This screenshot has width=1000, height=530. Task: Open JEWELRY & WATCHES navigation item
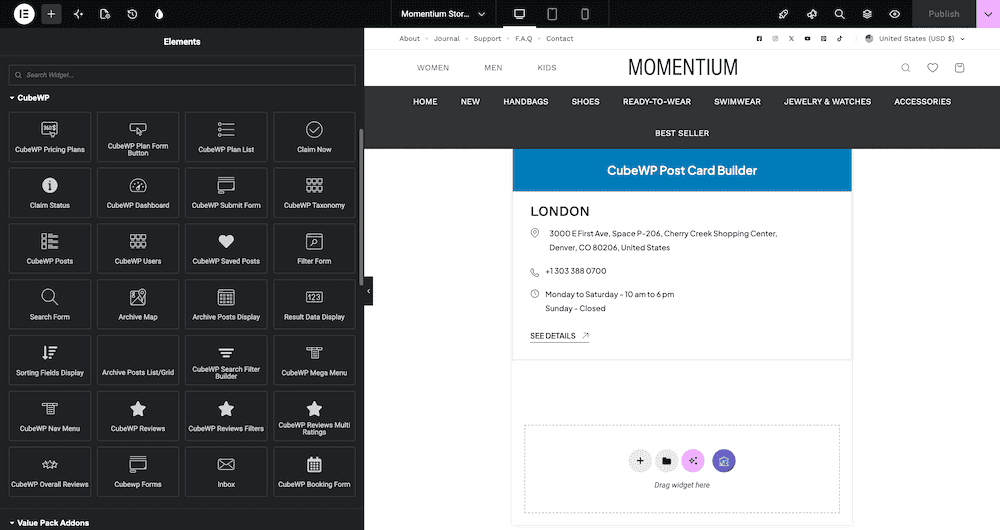(x=827, y=101)
